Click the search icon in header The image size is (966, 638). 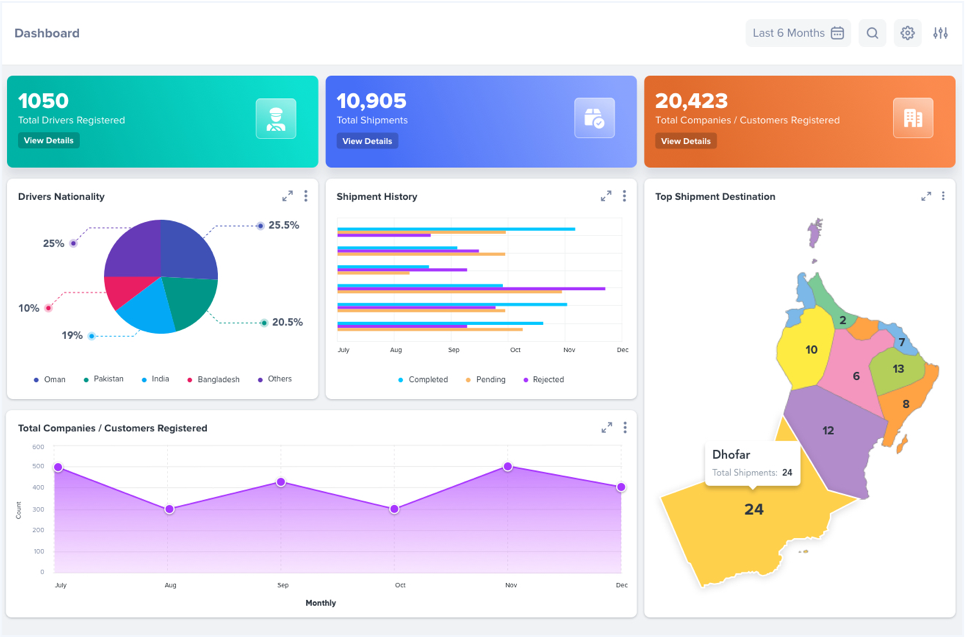[x=872, y=33]
